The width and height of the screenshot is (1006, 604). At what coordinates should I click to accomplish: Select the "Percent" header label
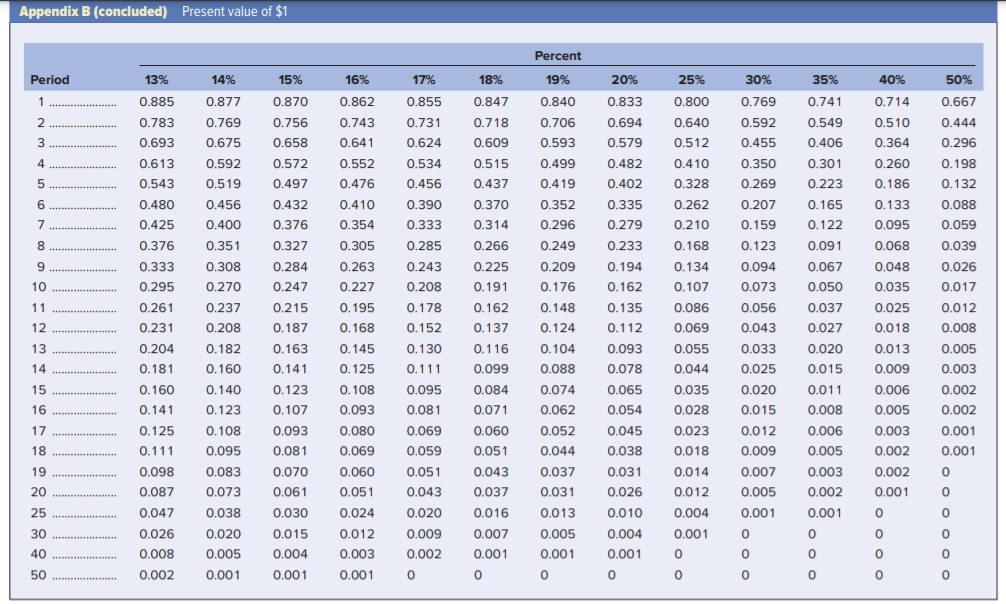point(557,56)
